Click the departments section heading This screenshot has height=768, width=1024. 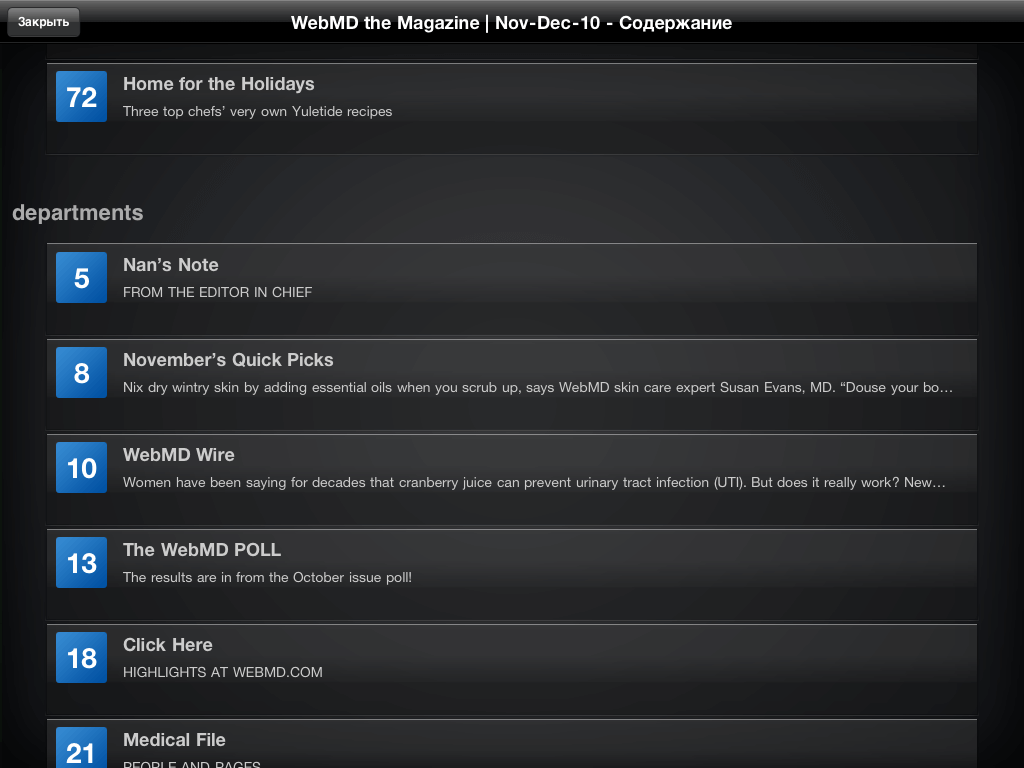coord(78,213)
